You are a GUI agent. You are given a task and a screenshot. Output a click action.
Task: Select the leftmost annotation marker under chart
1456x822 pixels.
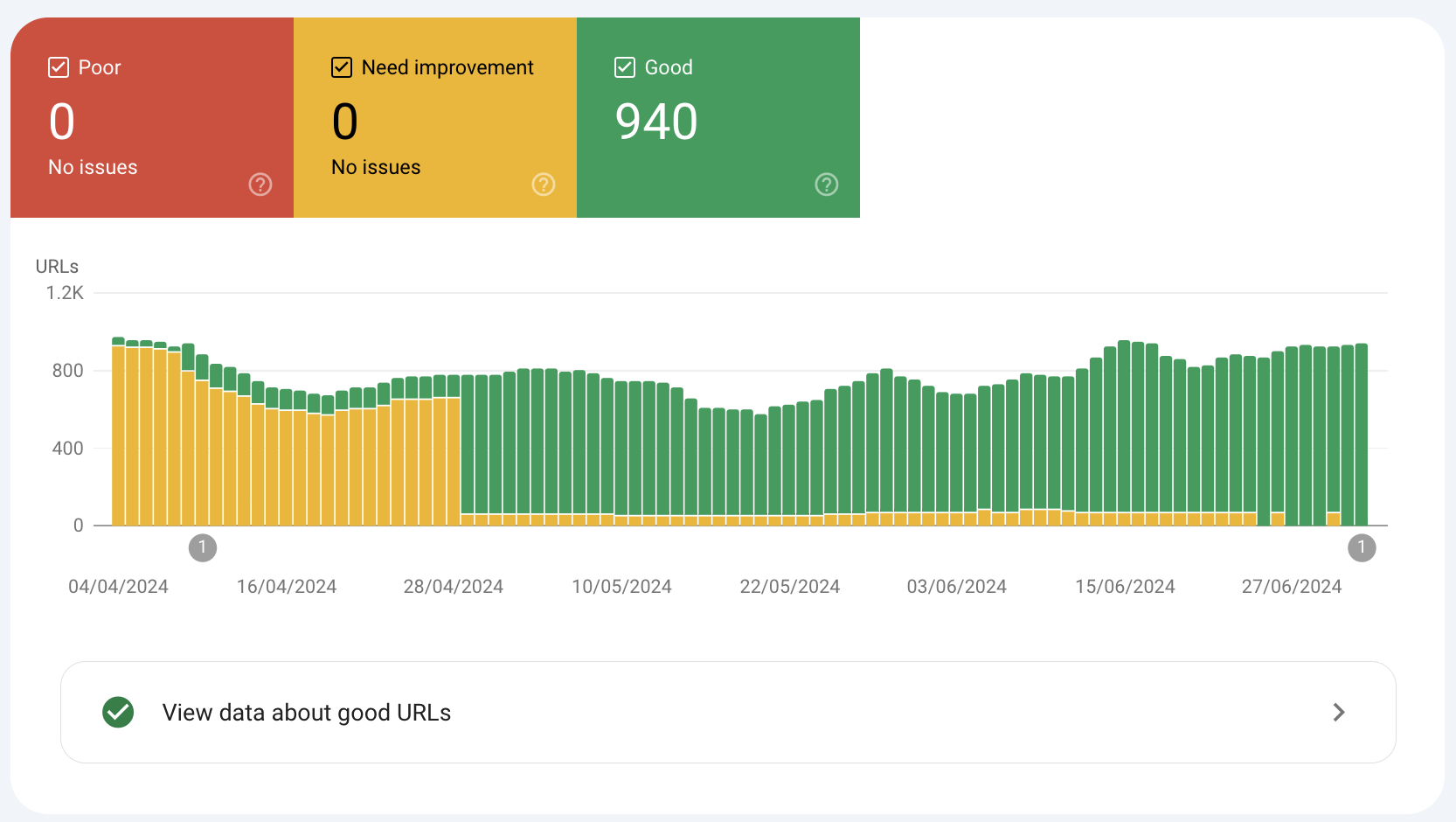203,548
